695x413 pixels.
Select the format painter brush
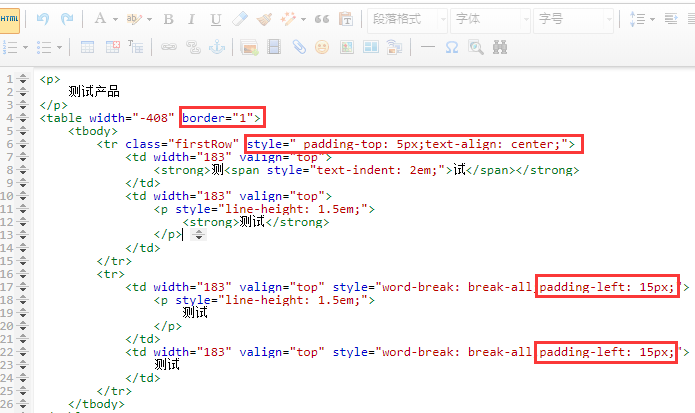pyautogui.click(x=264, y=19)
